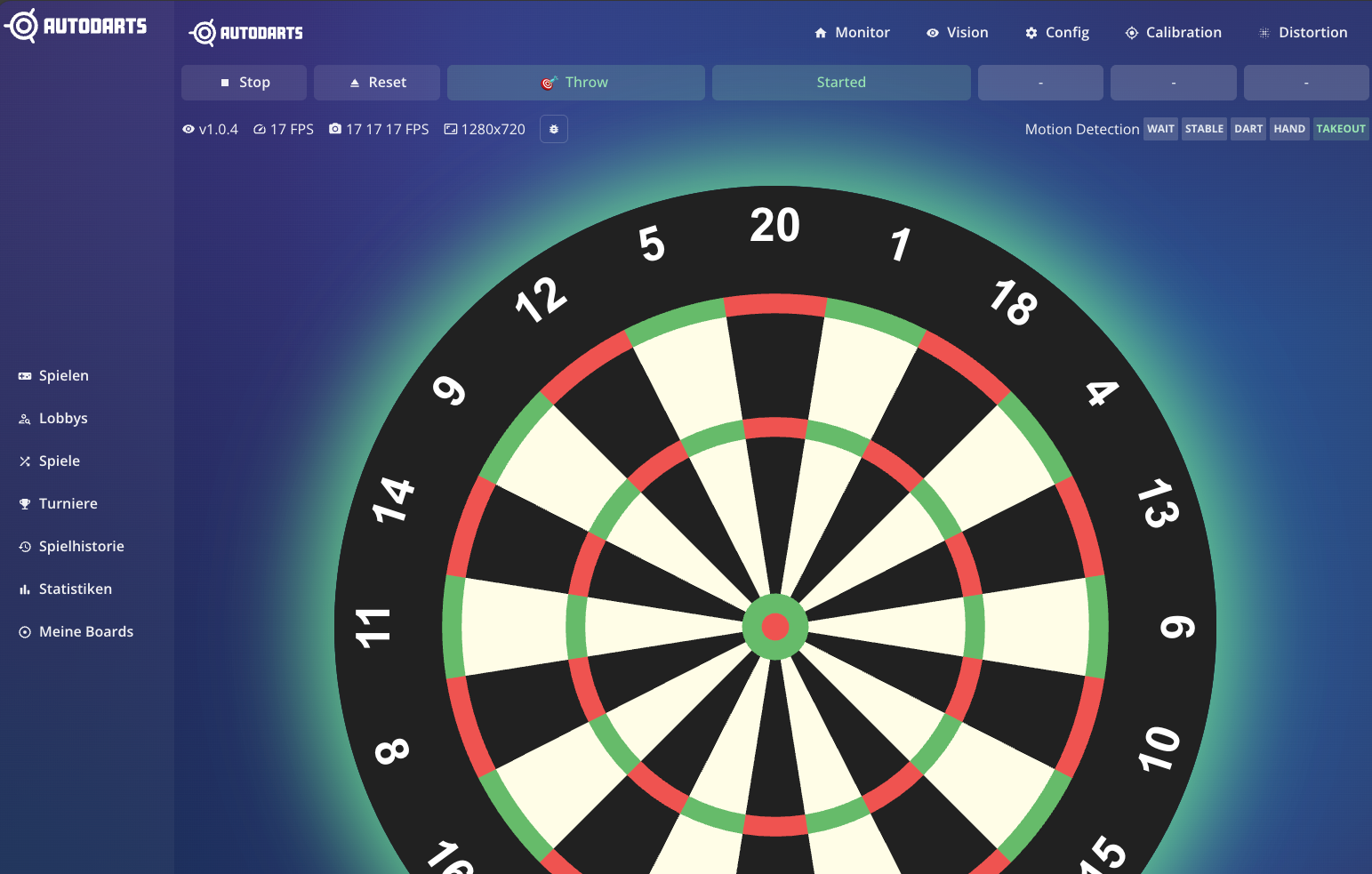The height and width of the screenshot is (874, 1372).
Task: View the Spielhistorie page
Action: tap(81, 547)
